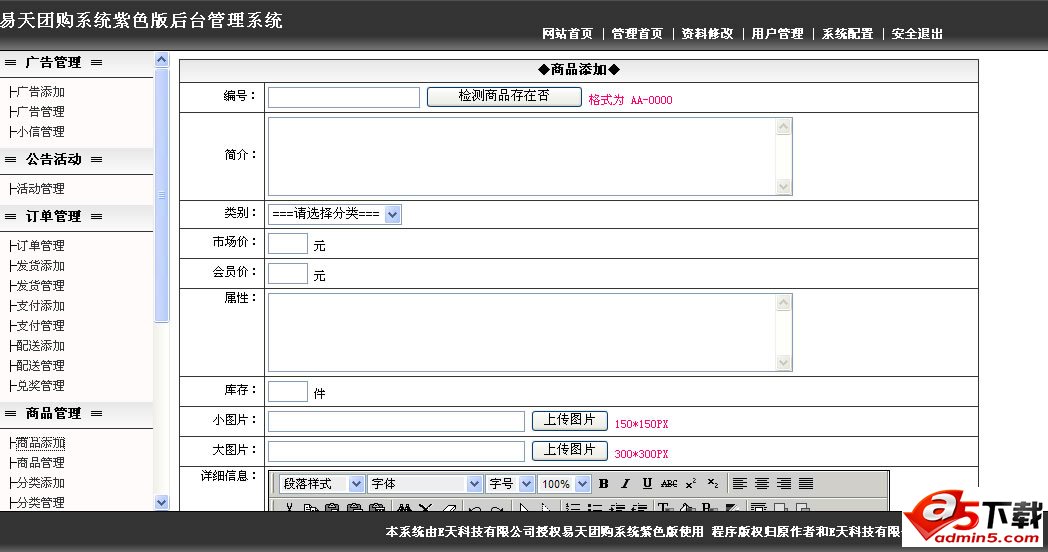This screenshot has height=552, width=1048.
Task: Open the 100% zoom dropdown
Action: [564, 484]
